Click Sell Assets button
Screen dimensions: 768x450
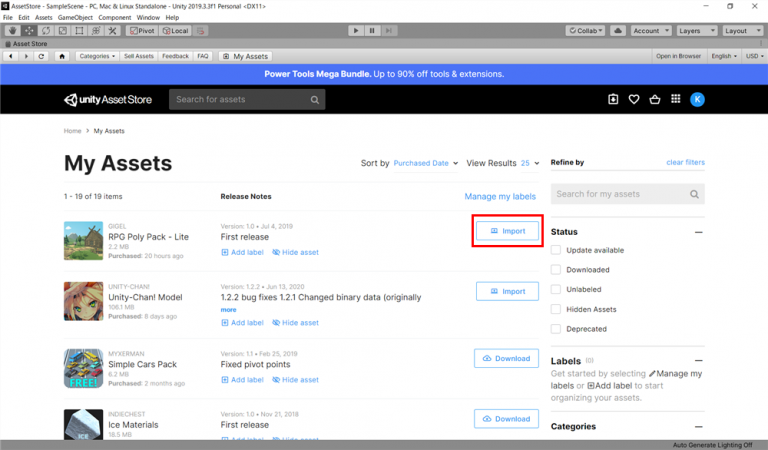[139, 56]
